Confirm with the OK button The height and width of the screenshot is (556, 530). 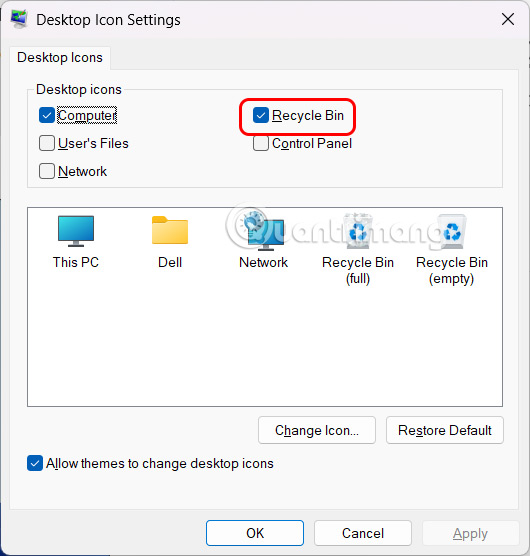[x=255, y=533]
